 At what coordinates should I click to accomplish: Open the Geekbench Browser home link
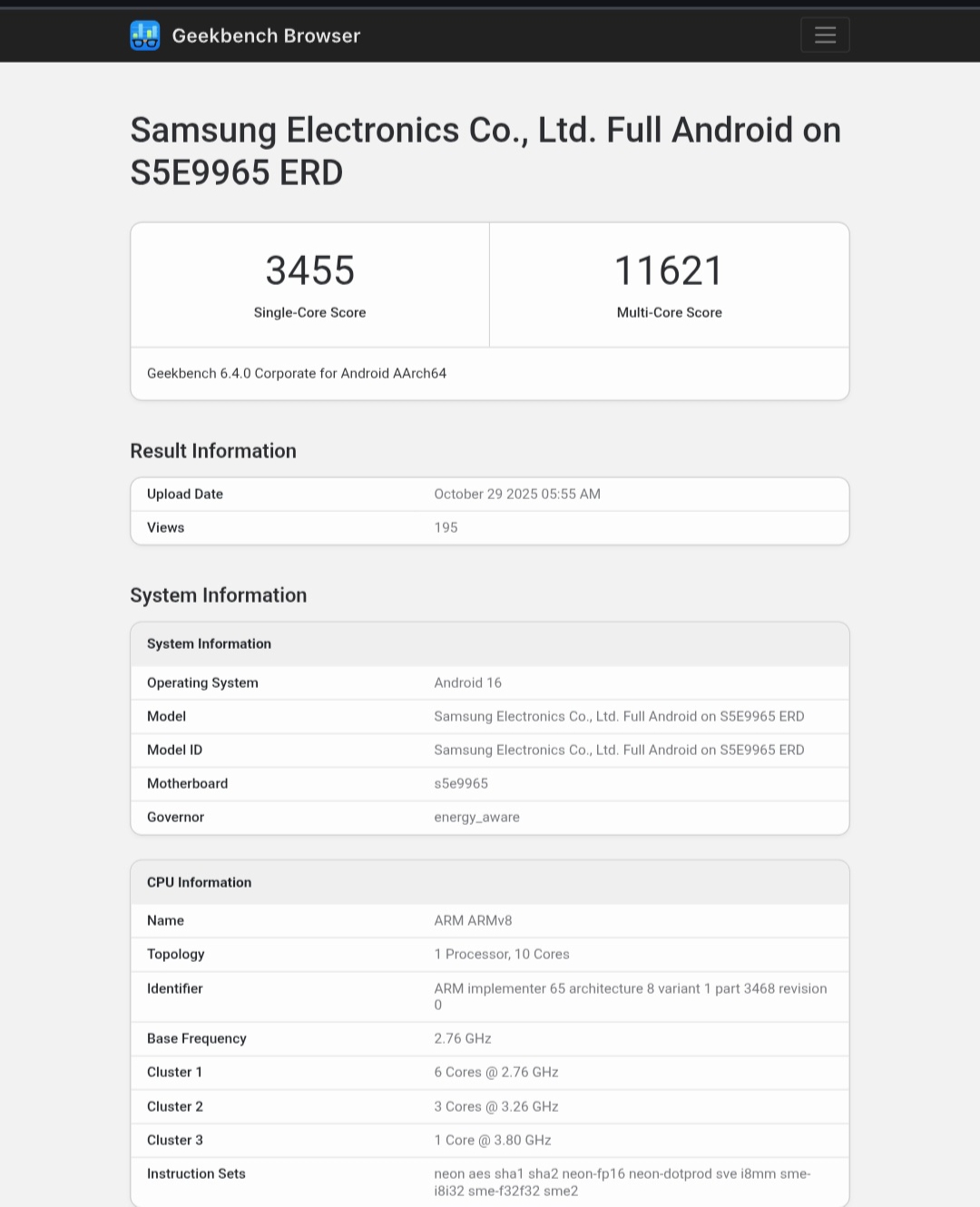pyautogui.click(x=266, y=35)
